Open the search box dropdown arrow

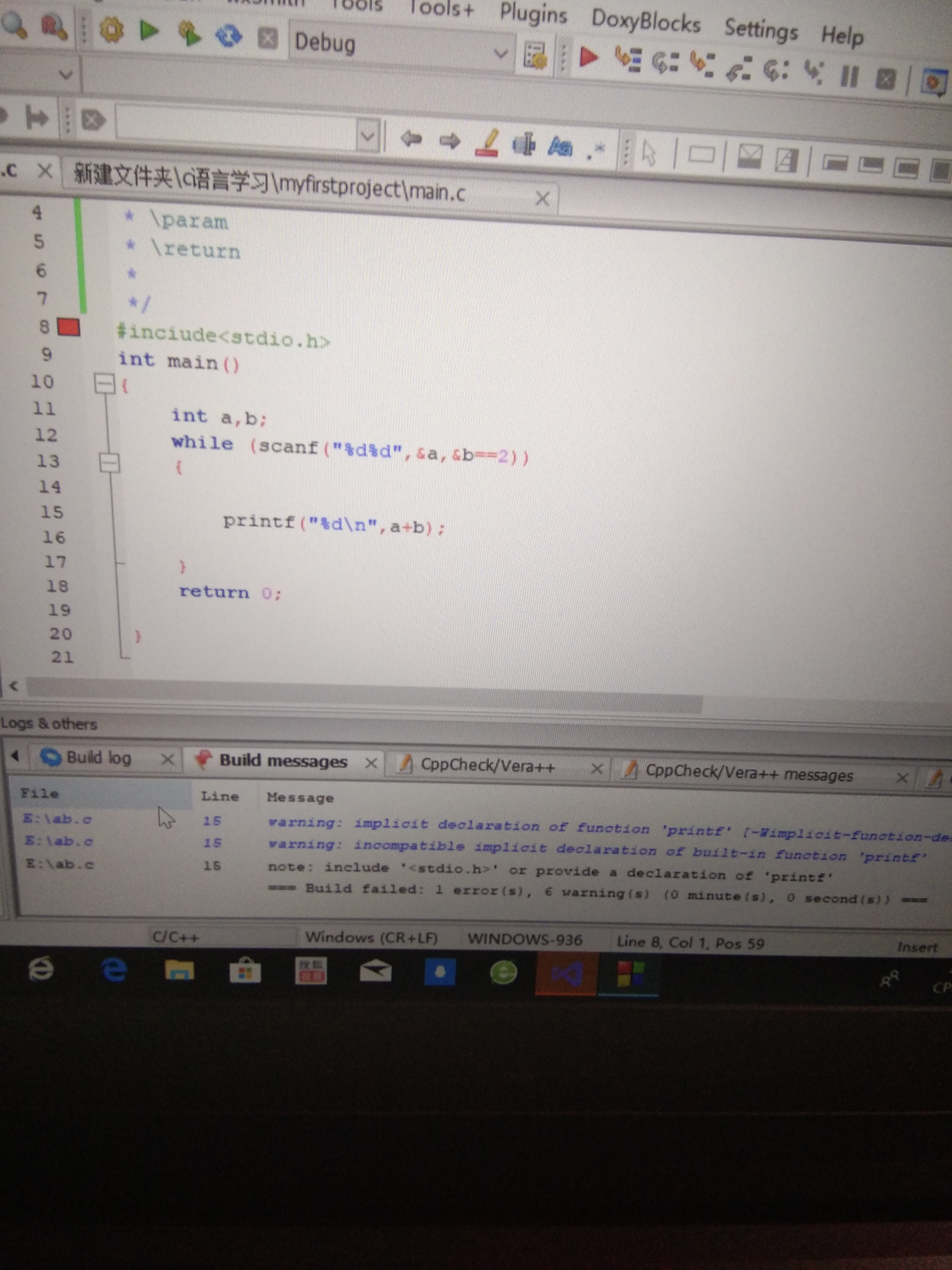[367, 137]
